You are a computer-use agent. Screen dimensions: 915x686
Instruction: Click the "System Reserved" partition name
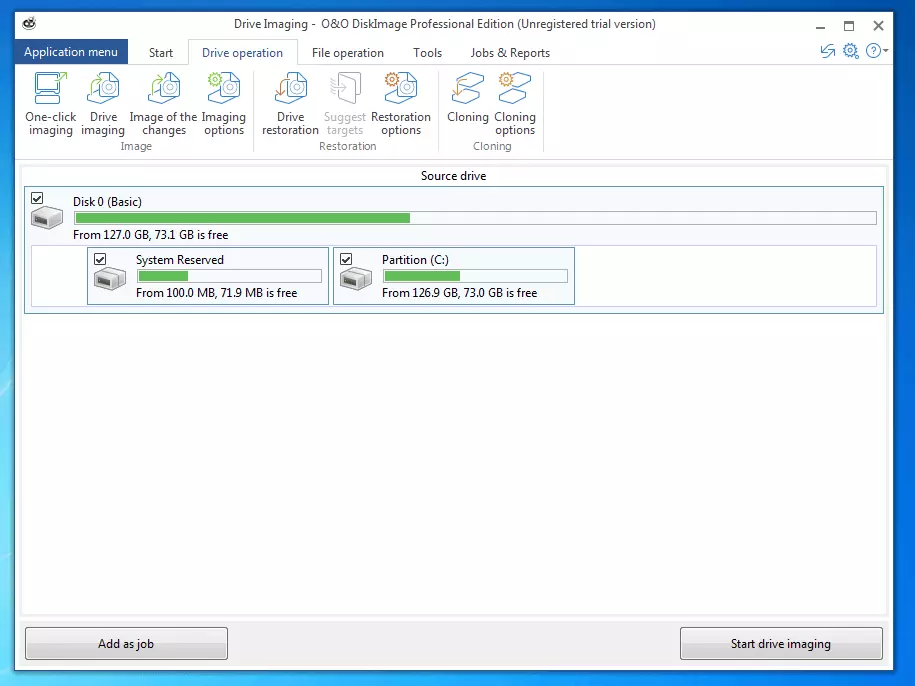(x=180, y=260)
